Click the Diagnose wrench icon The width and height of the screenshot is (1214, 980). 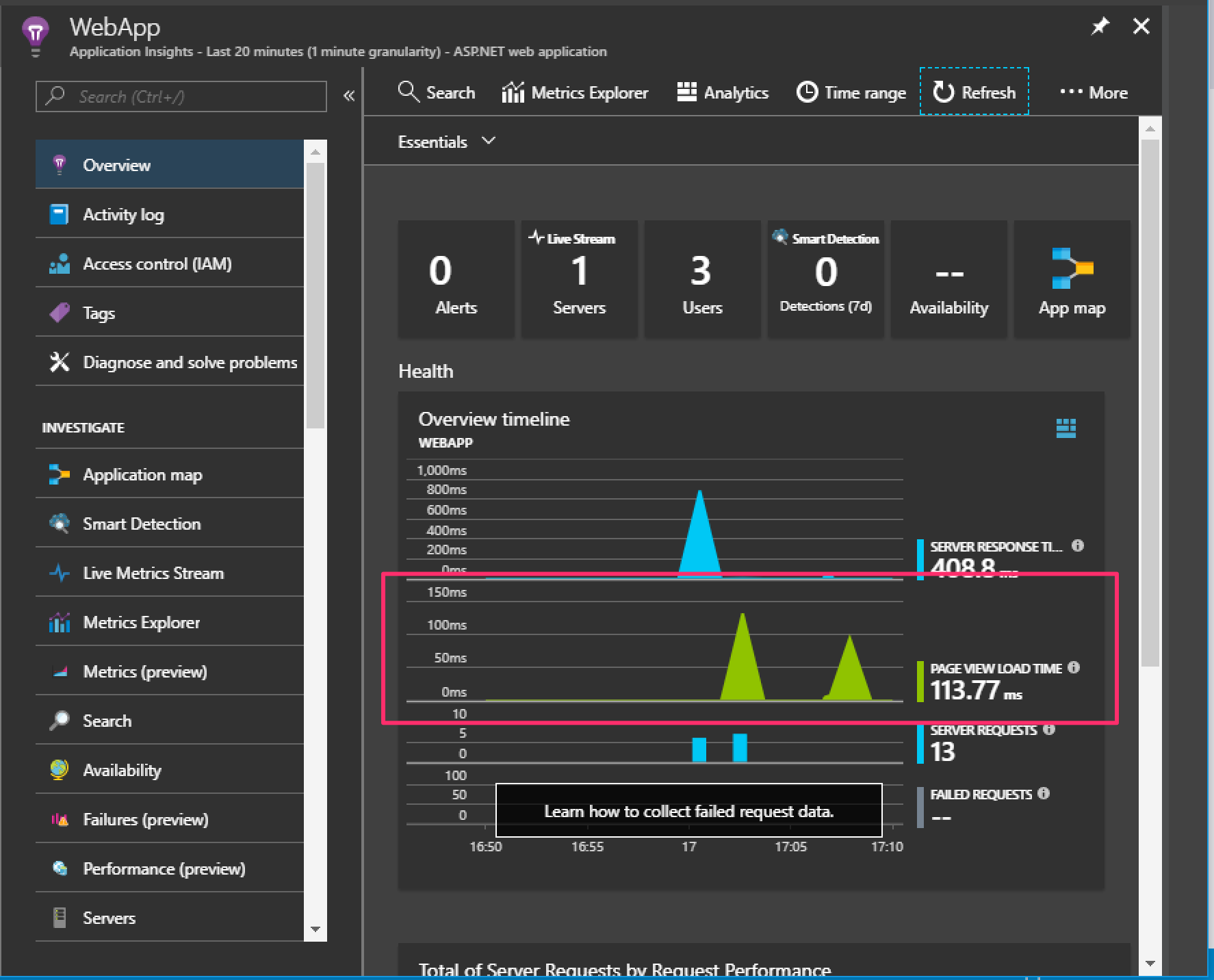pyautogui.click(x=60, y=362)
